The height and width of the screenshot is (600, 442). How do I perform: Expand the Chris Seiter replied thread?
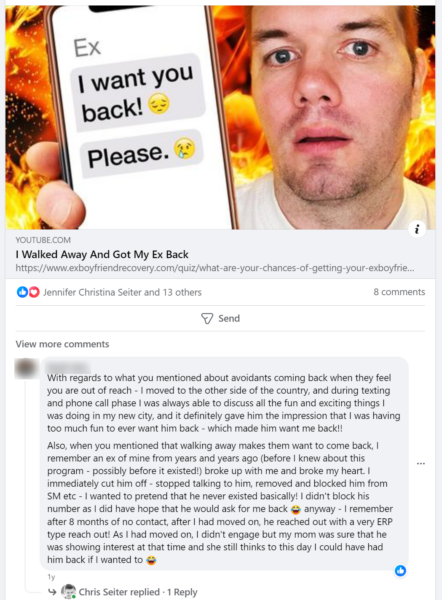tap(138, 592)
